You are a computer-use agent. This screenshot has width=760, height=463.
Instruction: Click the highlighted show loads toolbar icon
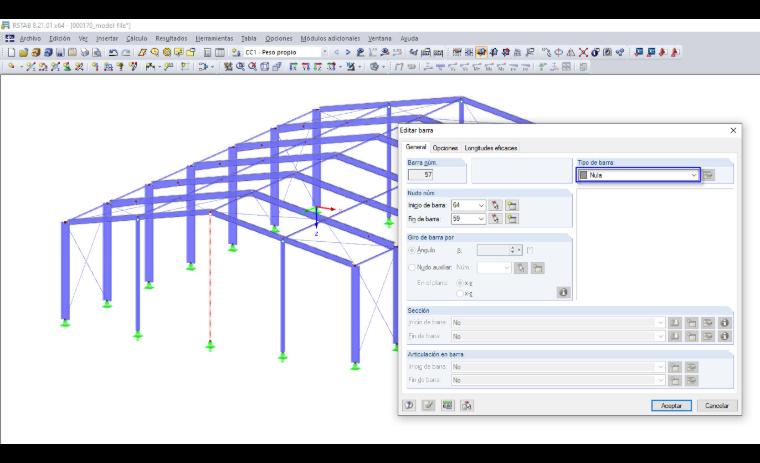(x=481, y=52)
